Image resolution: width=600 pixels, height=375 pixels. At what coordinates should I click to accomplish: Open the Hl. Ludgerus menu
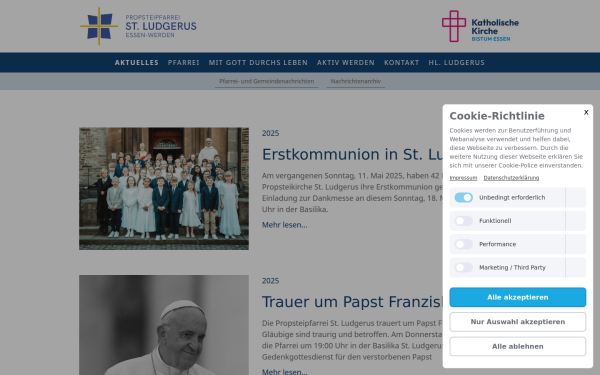pos(457,62)
